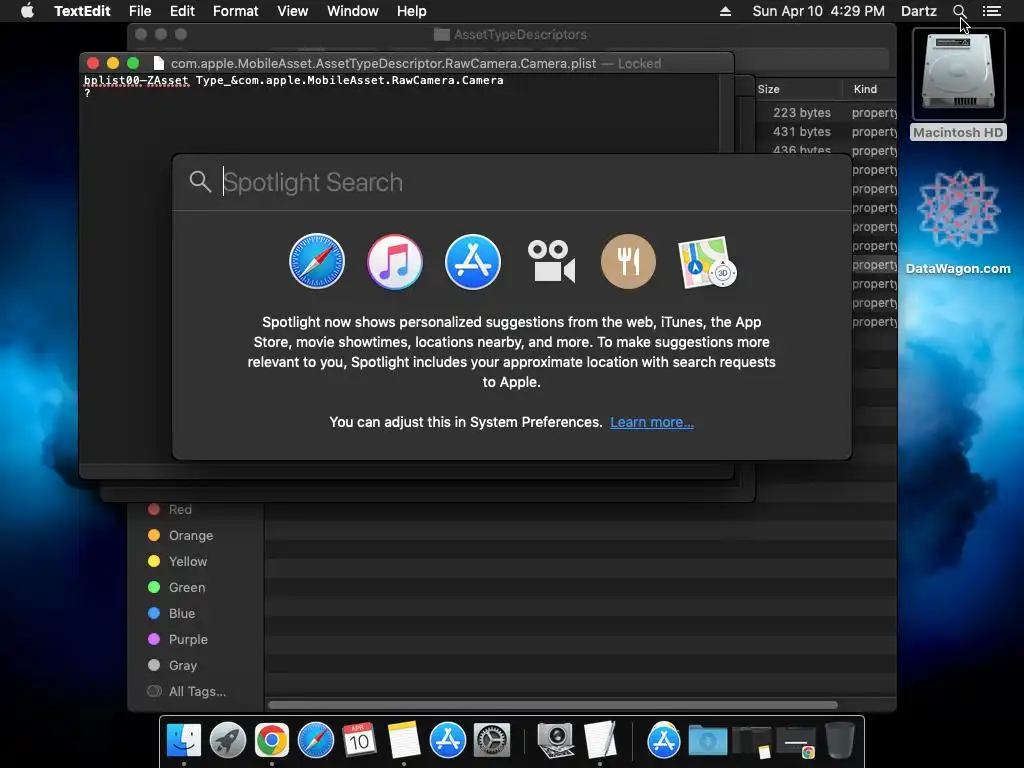The width and height of the screenshot is (1024, 768).
Task: Open the camera screenshot app in the Dock
Action: (x=556, y=741)
